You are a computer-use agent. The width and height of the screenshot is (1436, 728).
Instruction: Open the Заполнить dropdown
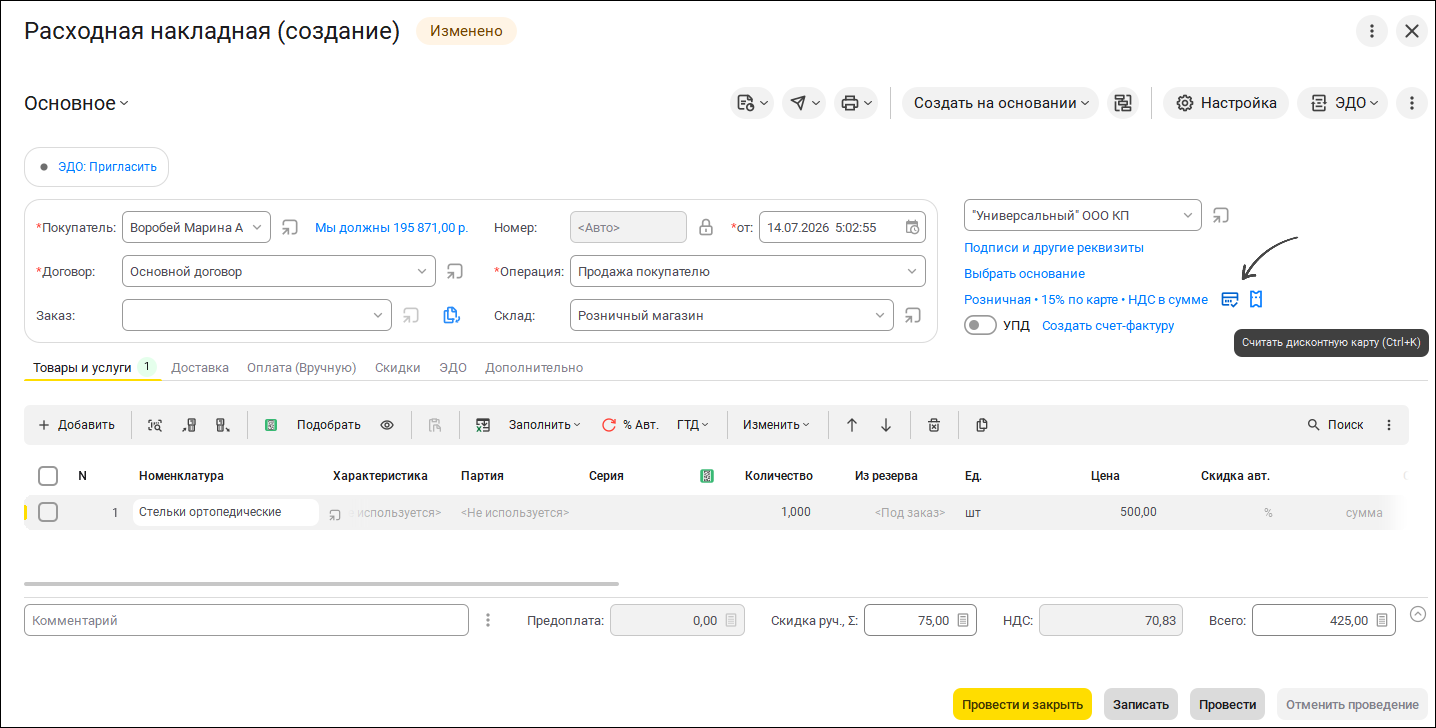click(x=545, y=425)
